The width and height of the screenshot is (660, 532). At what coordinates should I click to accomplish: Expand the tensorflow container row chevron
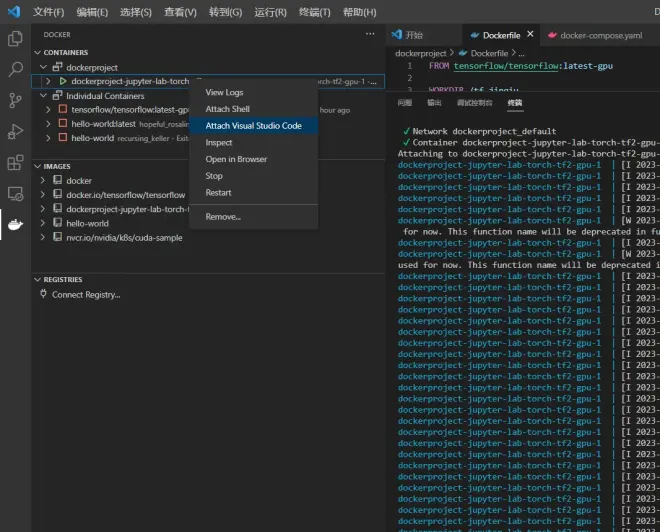(x=48, y=109)
